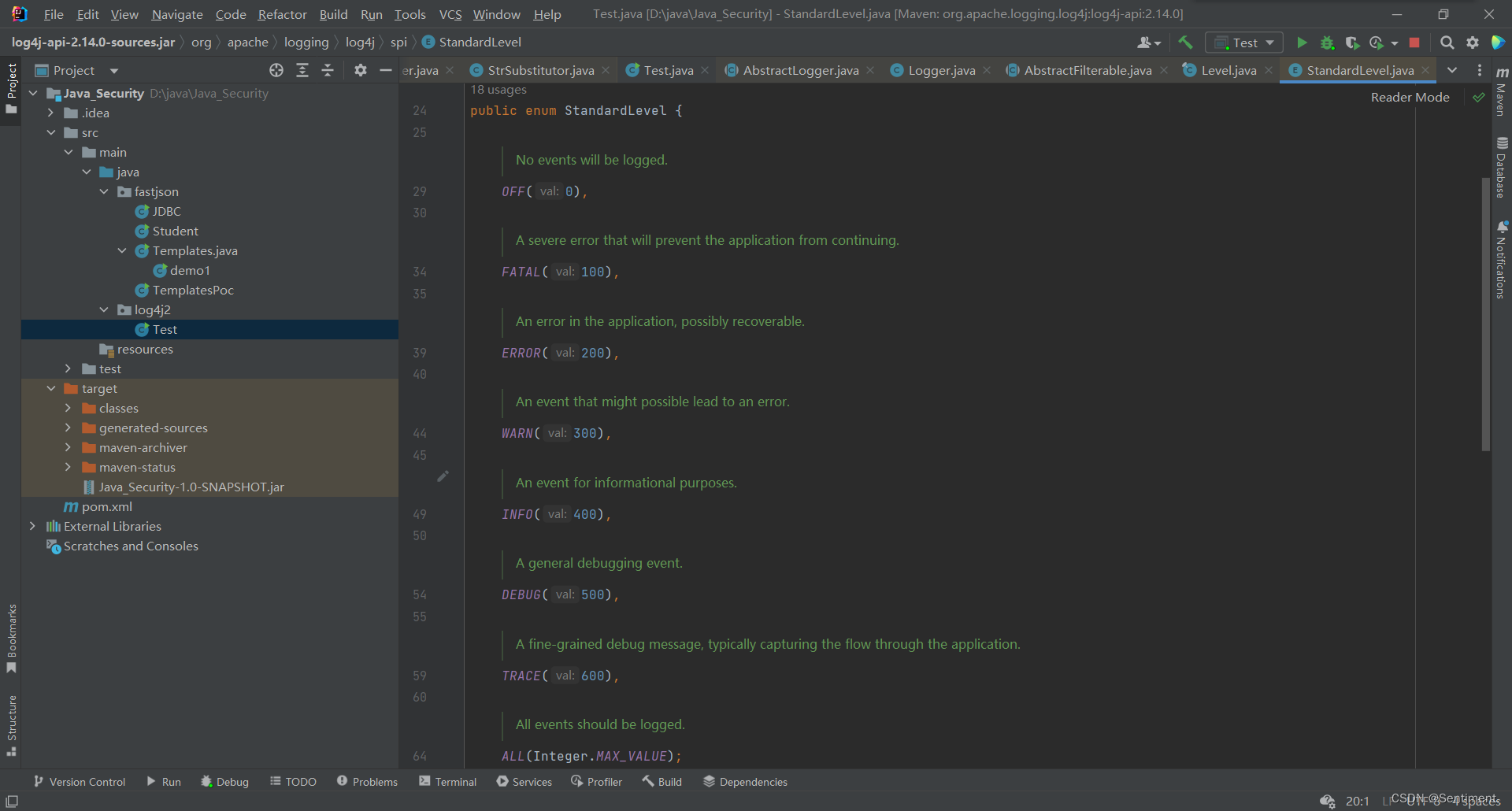Click the 18 usages inlay hint
Viewport: 1512px width, 811px height.
[498, 90]
